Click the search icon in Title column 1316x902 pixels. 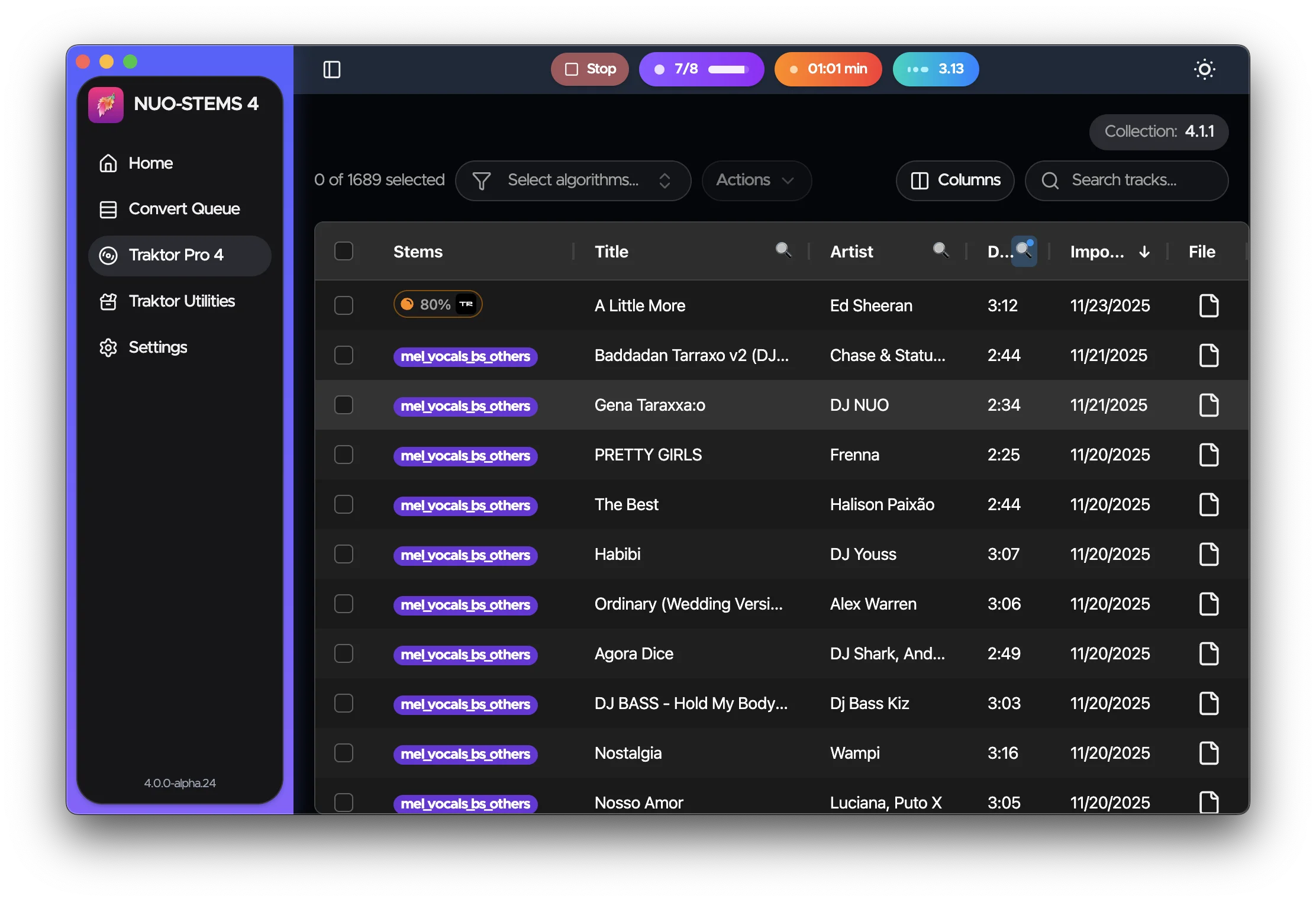783,251
